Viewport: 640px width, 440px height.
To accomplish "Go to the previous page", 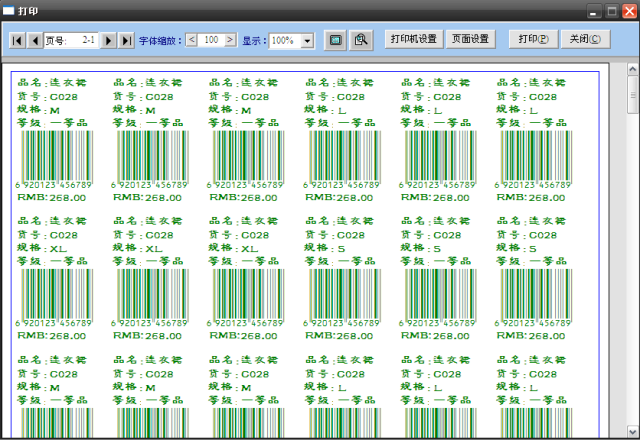I will [35, 41].
